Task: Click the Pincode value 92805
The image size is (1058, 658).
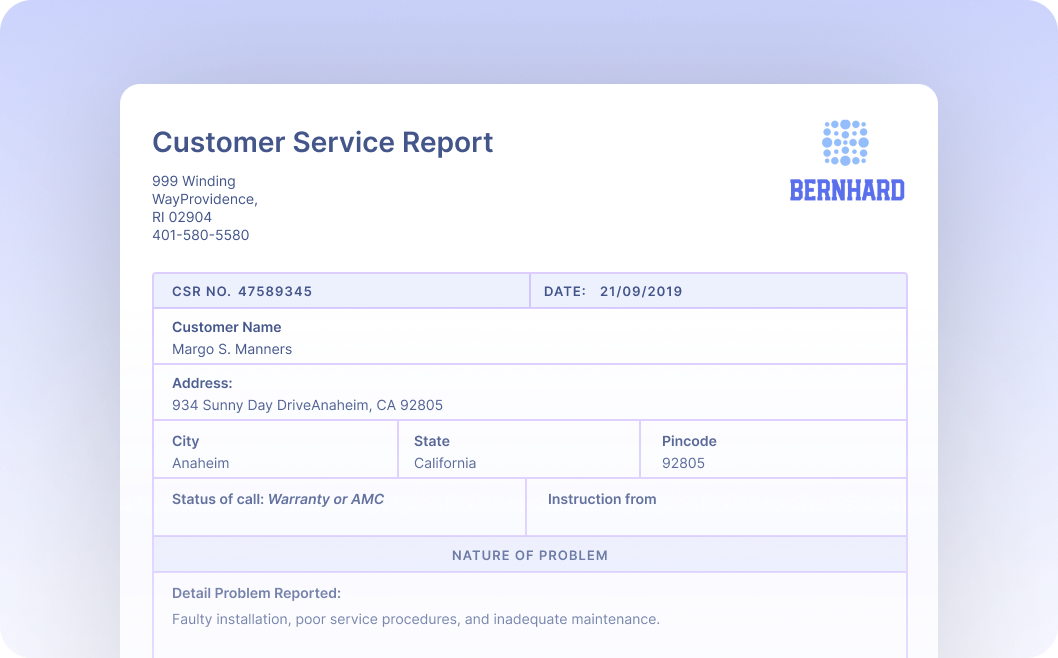Action: [683, 463]
